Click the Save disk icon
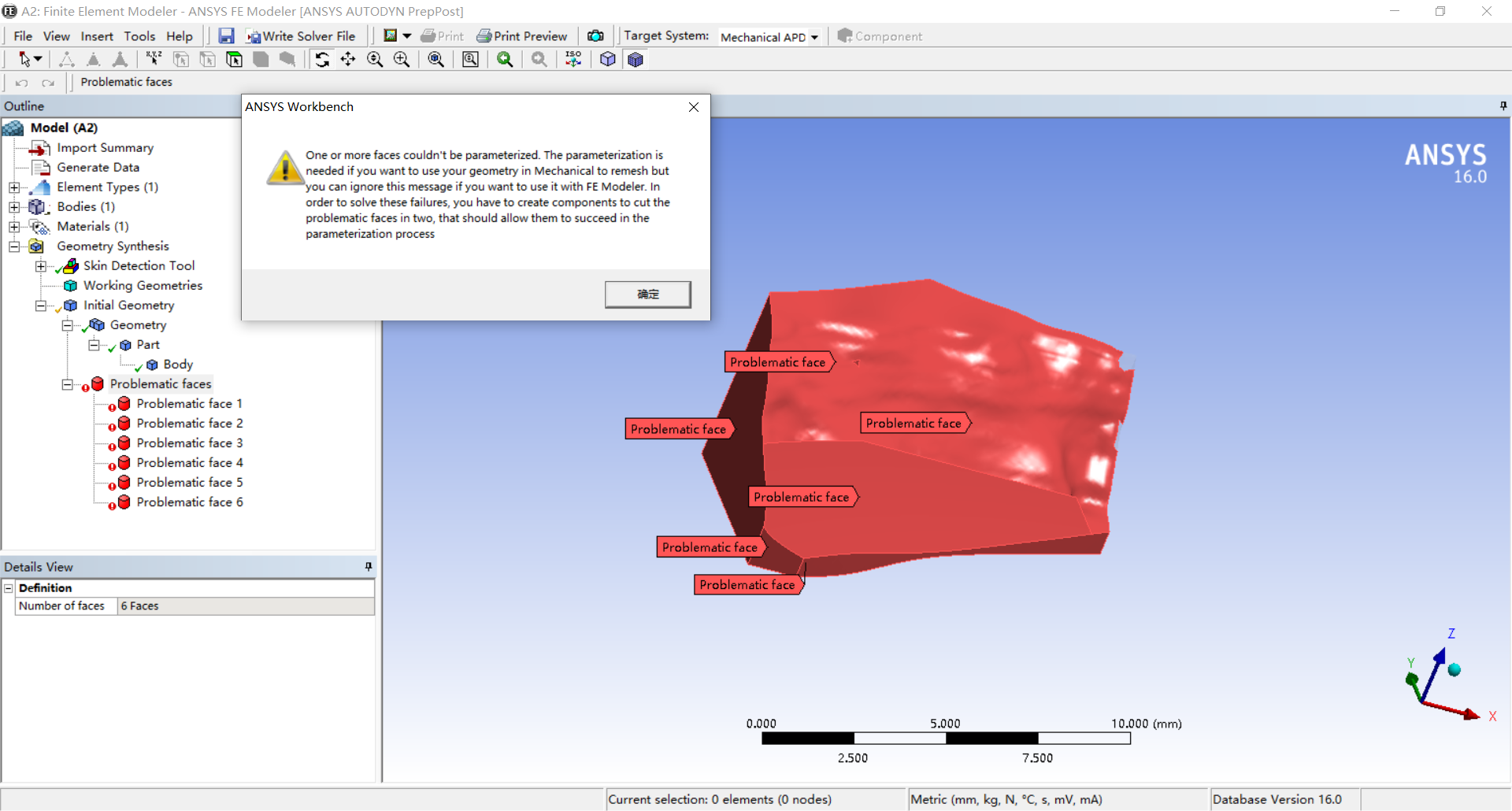The height and width of the screenshot is (811, 1512). click(x=226, y=36)
